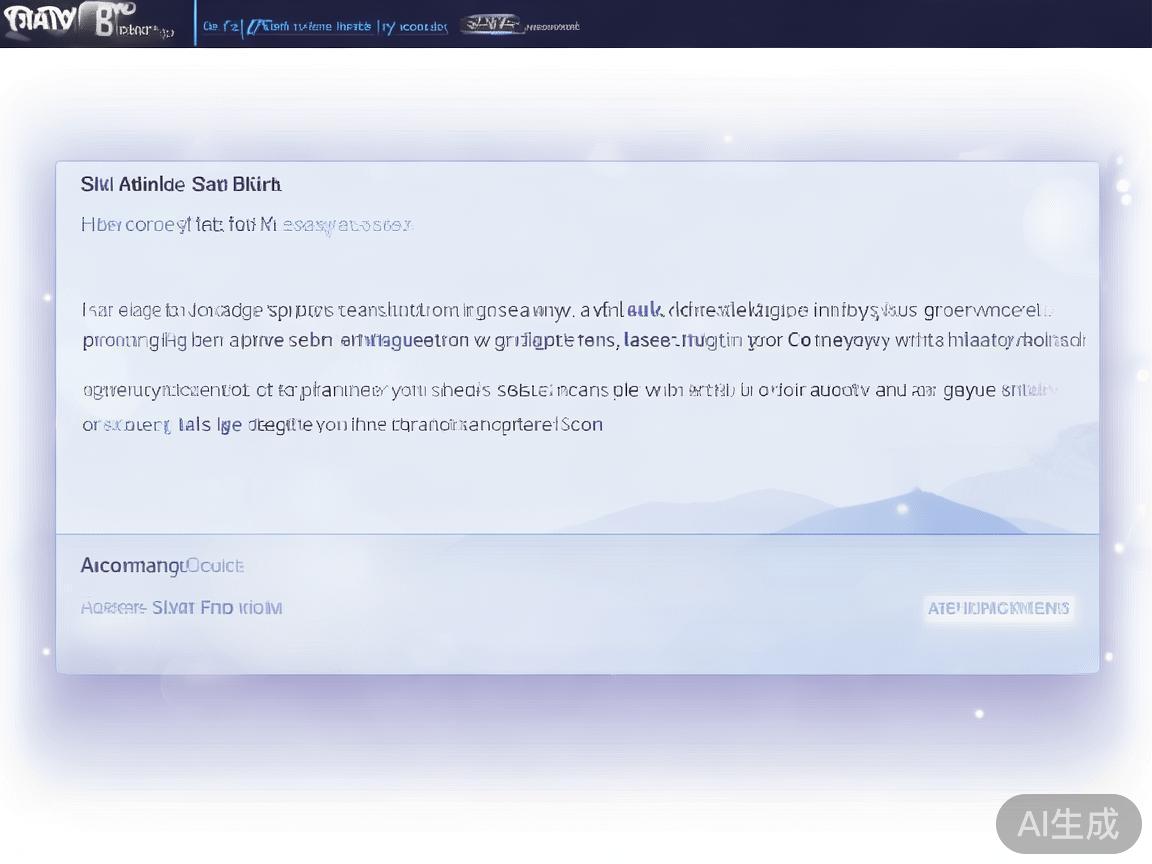Click the subtitle line below card title
1152x864 pixels.
pyautogui.click(x=246, y=225)
